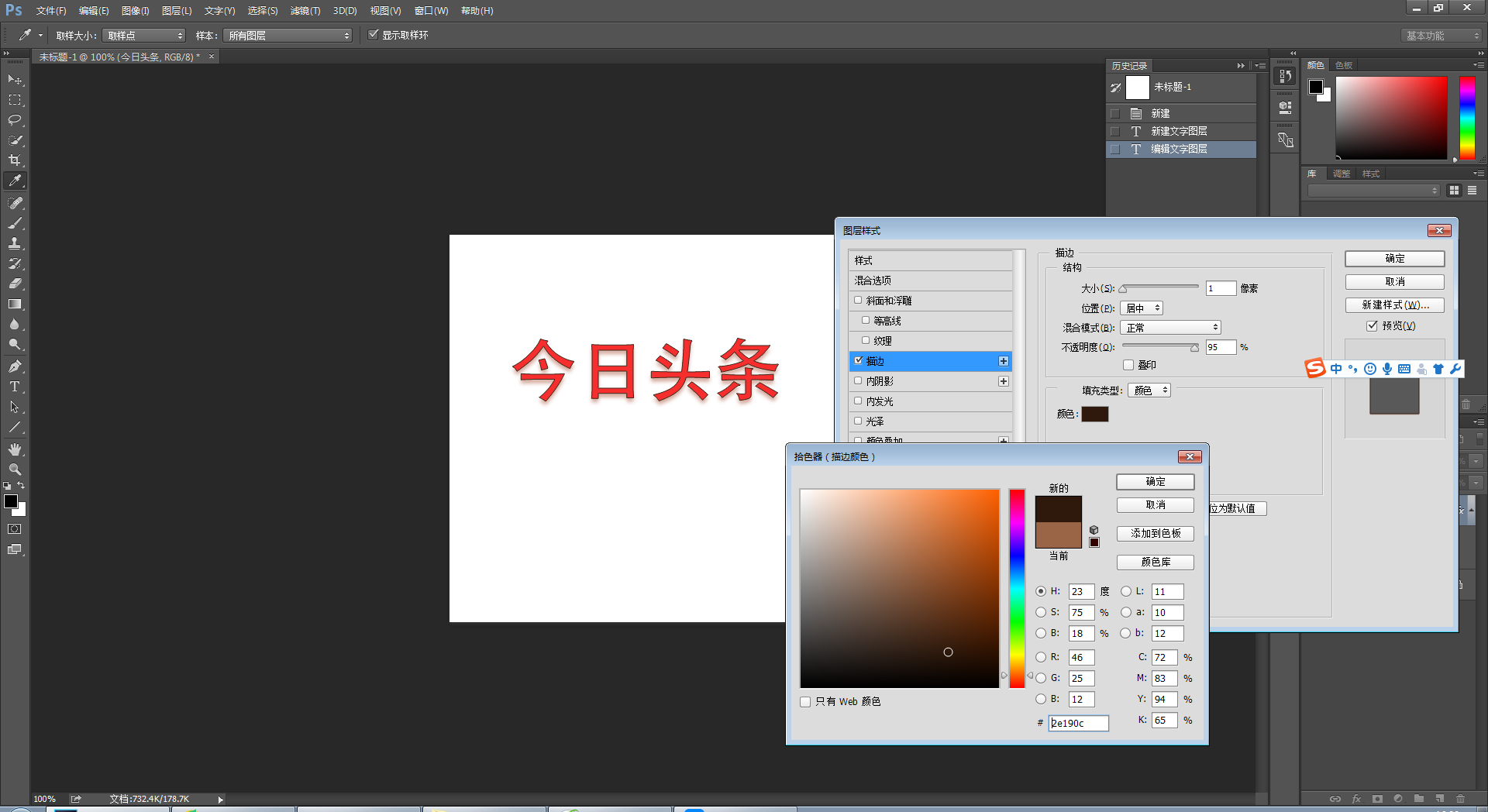This screenshot has height=812, width=1488.
Task: Select the Eyedropper tool in toolbox
Action: [x=15, y=181]
